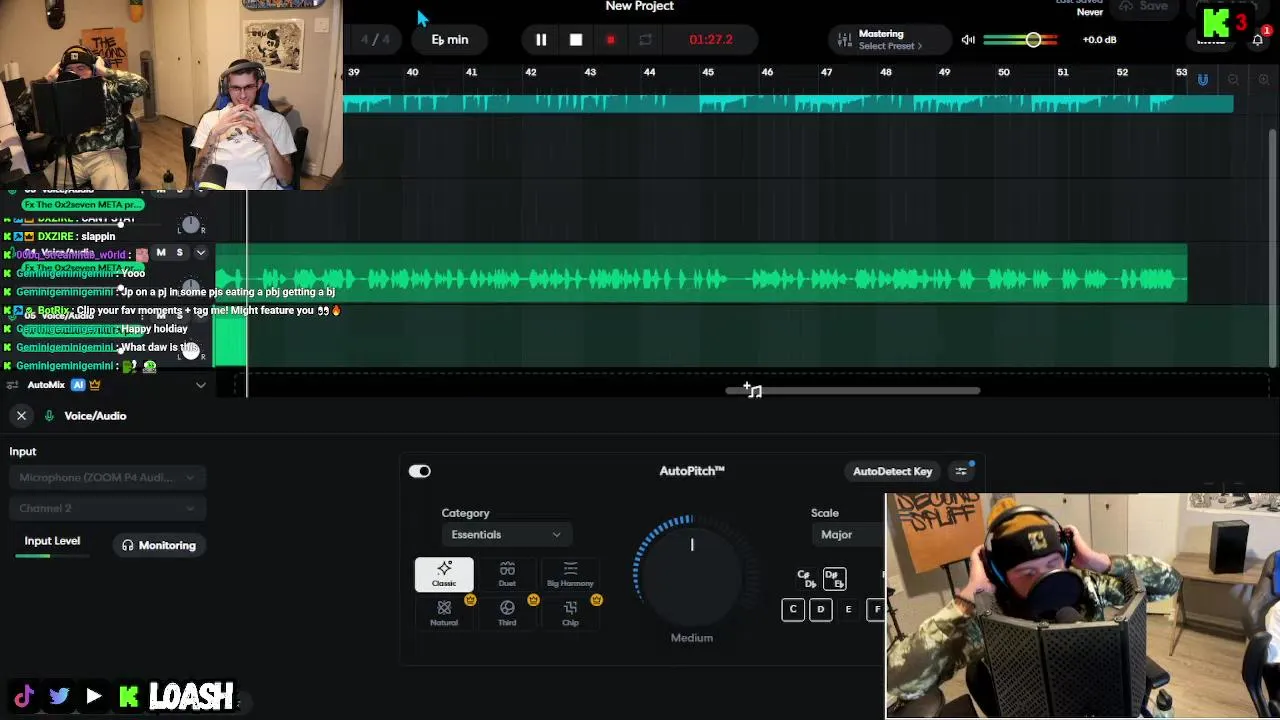Click the add-track music note icon
Viewport: 1280px width, 720px height.
[752, 390]
